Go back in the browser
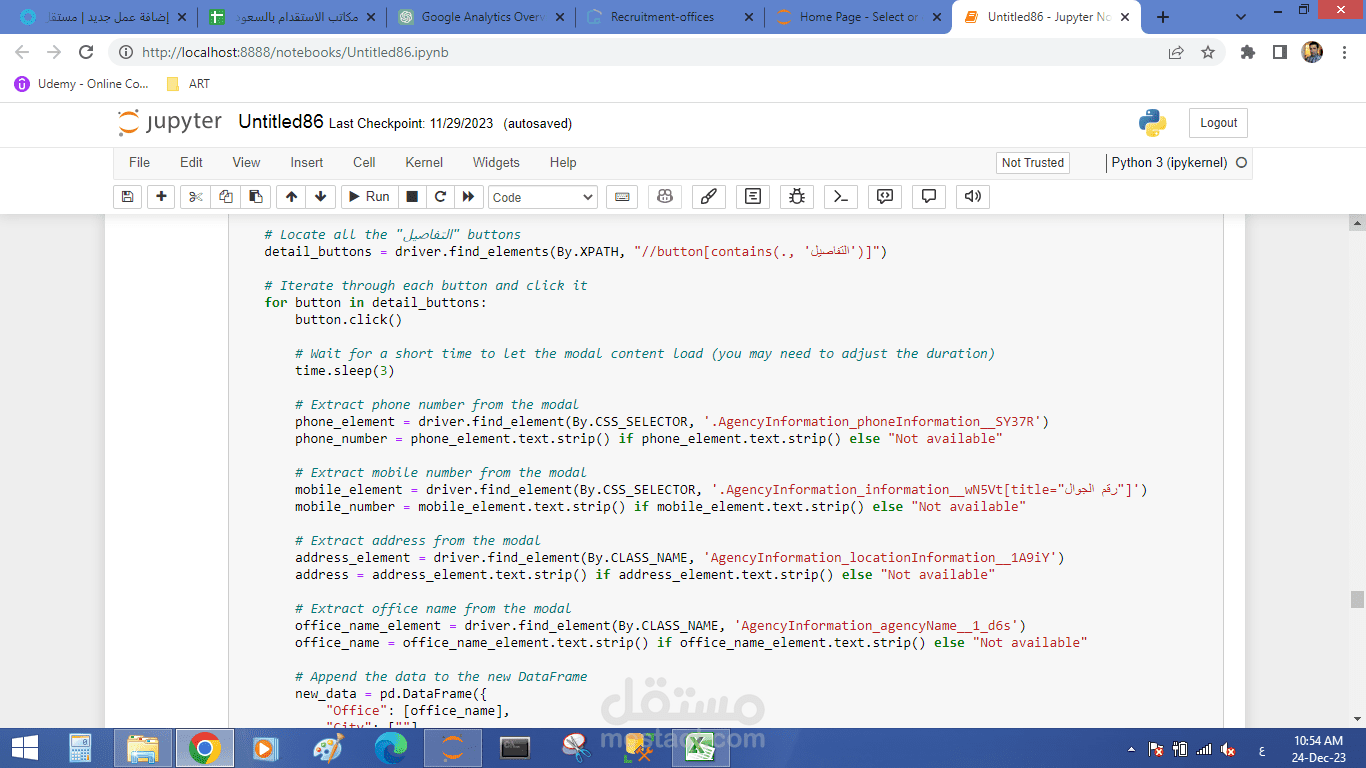Viewport: 1366px width, 768px height. tap(22, 52)
